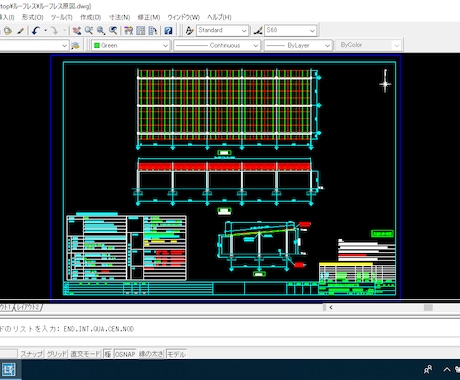This screenshot has height=380, width=460.
Task: Open the Dimension Style manager icon
Action: coord(258,31)
